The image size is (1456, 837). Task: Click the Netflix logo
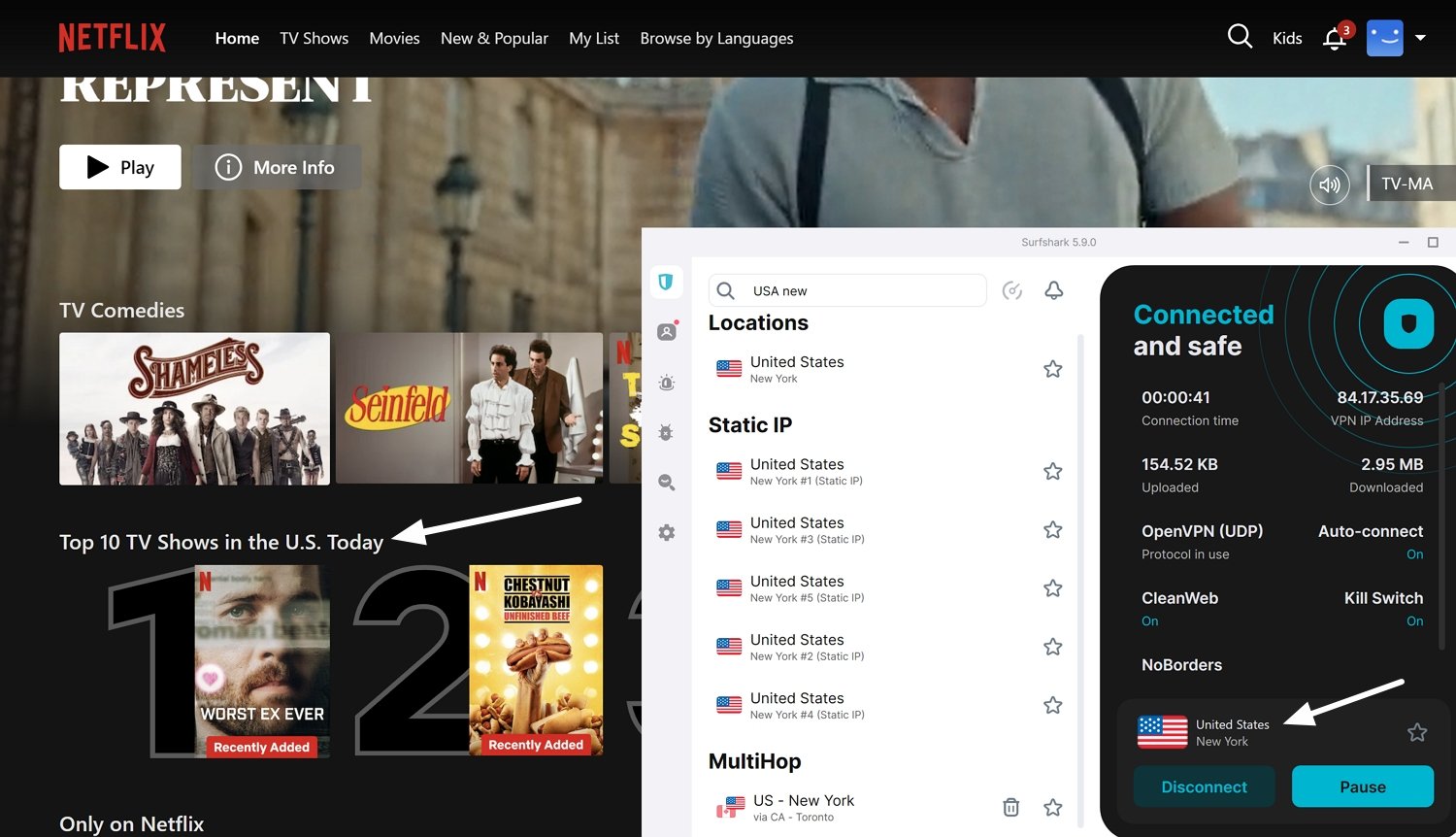coord(112,38)
